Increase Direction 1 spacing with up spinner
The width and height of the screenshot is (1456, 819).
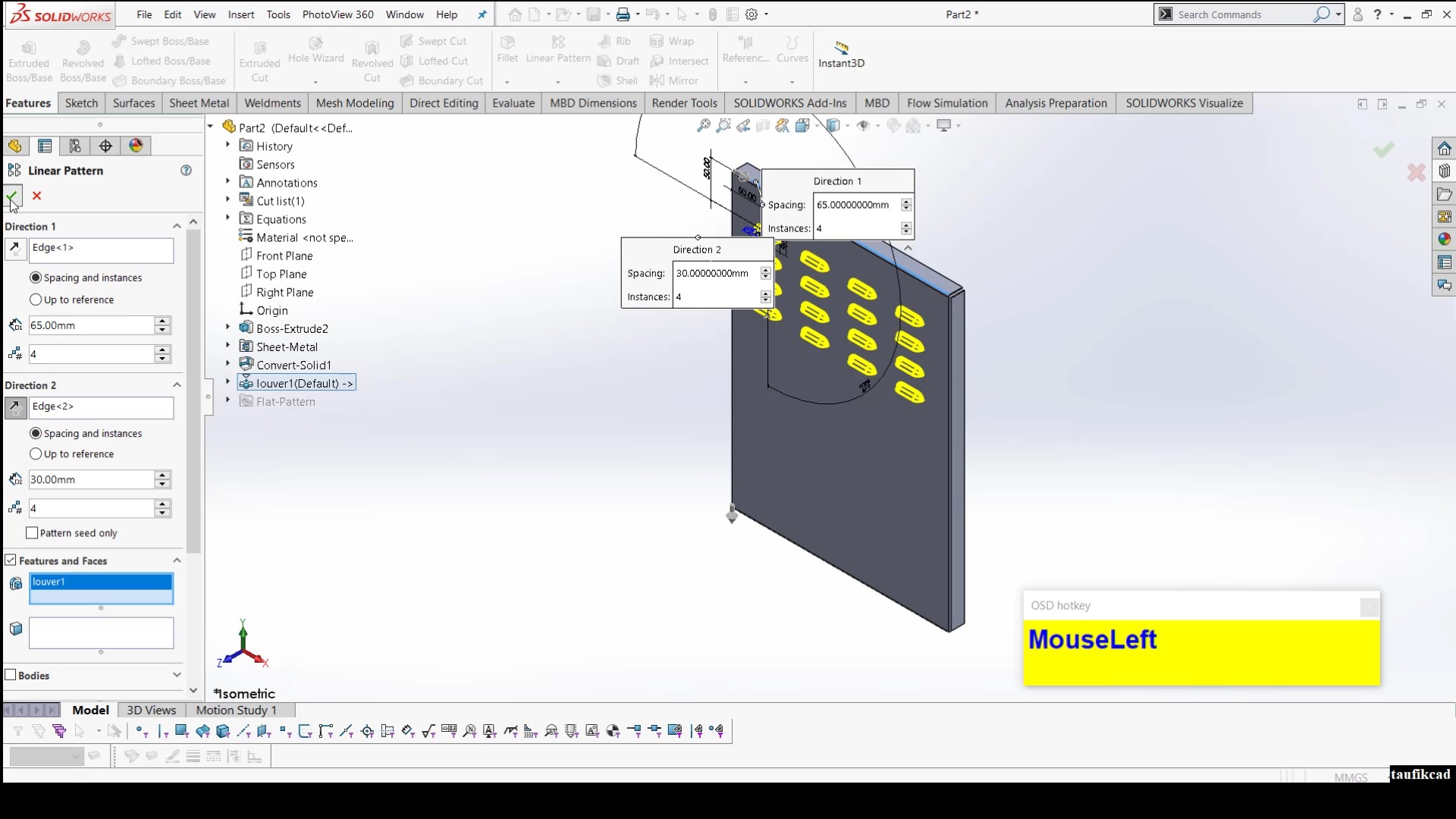162,321
